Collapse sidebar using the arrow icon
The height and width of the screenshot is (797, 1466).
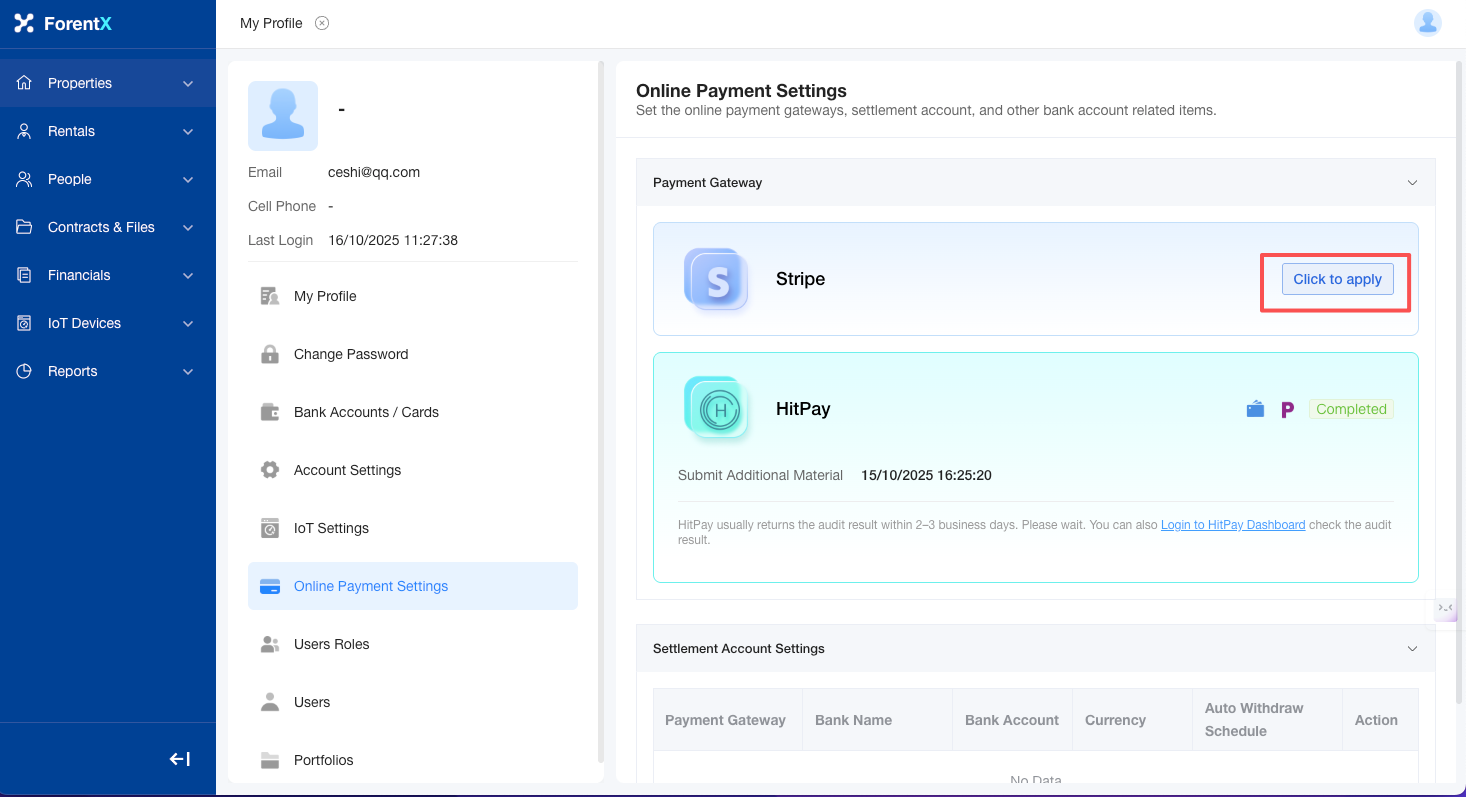click(180, 759)
